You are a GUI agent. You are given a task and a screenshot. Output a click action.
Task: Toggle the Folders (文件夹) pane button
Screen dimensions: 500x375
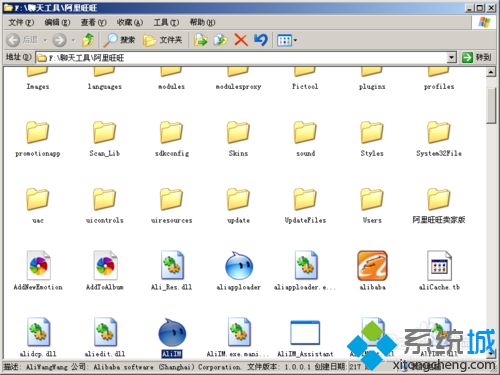[x=162, y=40]
